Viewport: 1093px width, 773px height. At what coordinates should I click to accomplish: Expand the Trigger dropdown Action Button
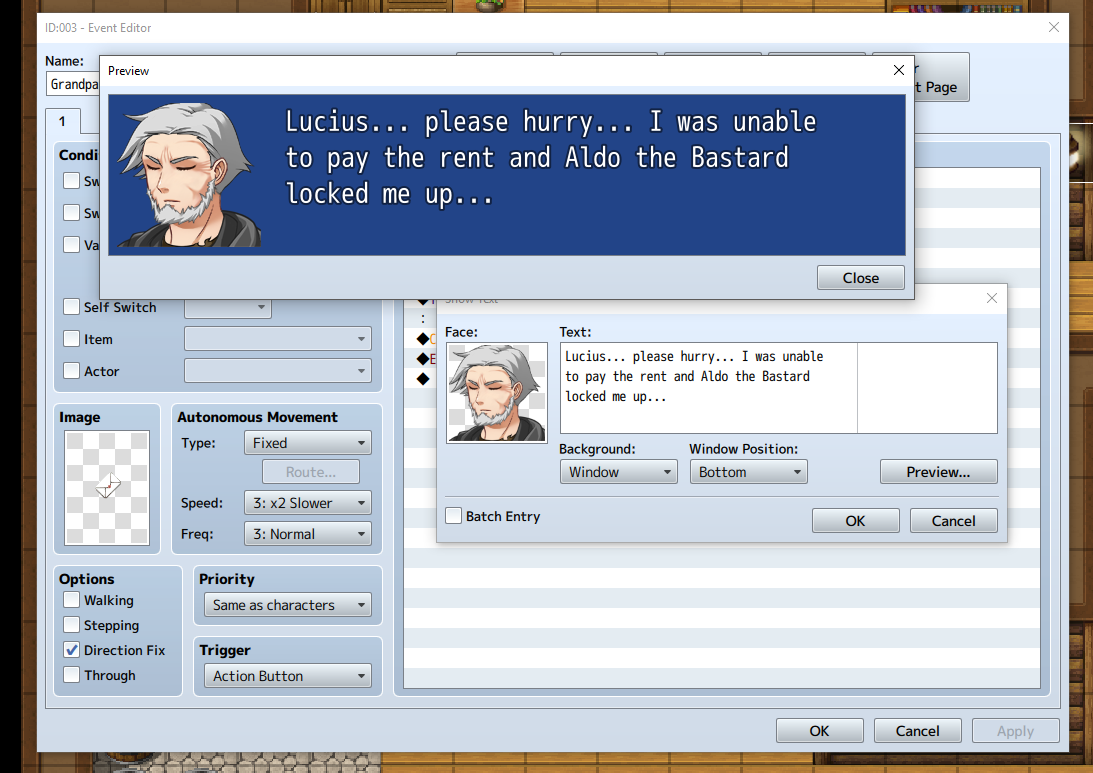pyautogui.click(x=286, y=676)
